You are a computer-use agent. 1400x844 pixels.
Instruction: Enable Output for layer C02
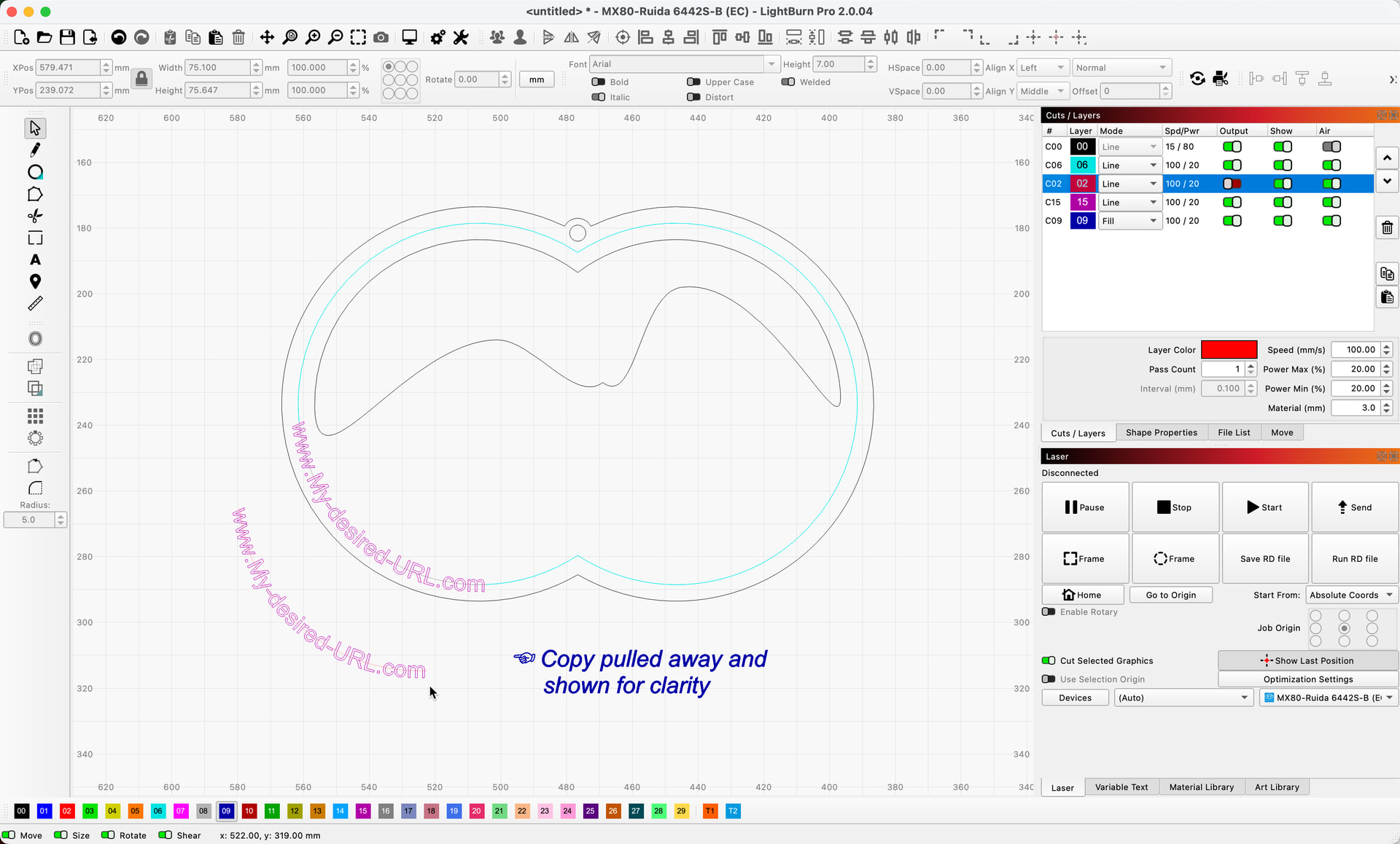(x=1232, y=184)
